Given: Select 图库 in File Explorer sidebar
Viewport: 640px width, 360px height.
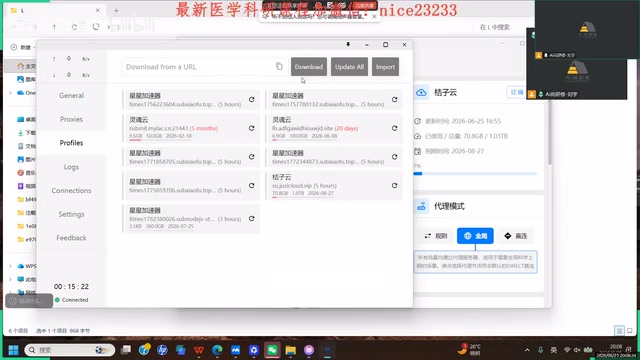Looking at the screenshot, I should pyautogui.click(x=27, y=79).
